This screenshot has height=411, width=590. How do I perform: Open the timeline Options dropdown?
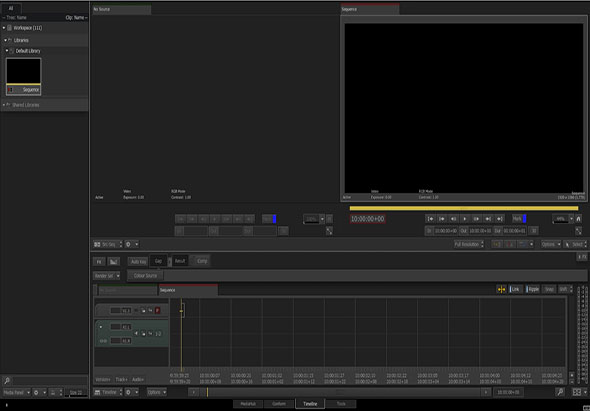(157, 392)
